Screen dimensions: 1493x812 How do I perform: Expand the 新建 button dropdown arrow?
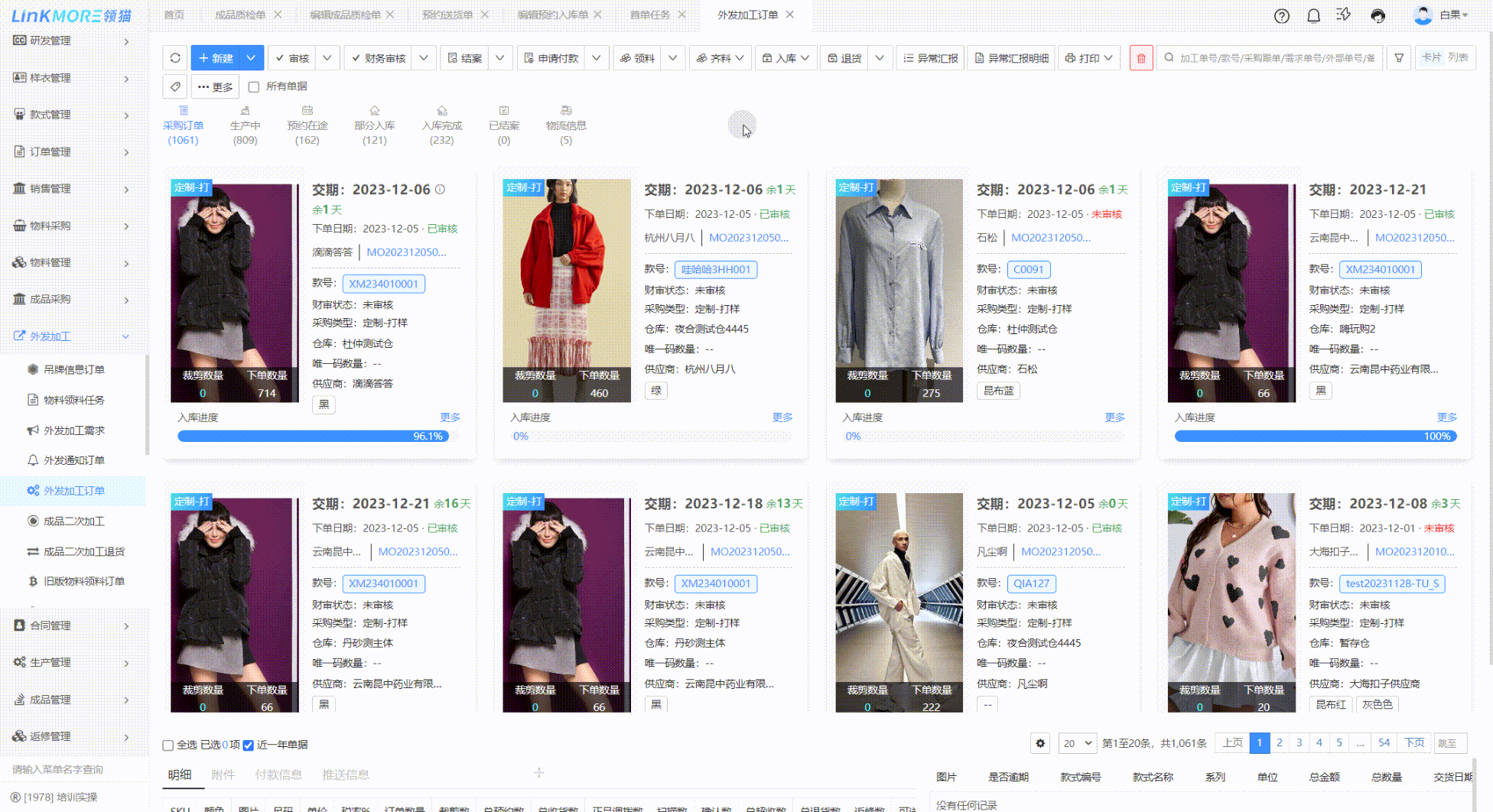coord(251,58)
